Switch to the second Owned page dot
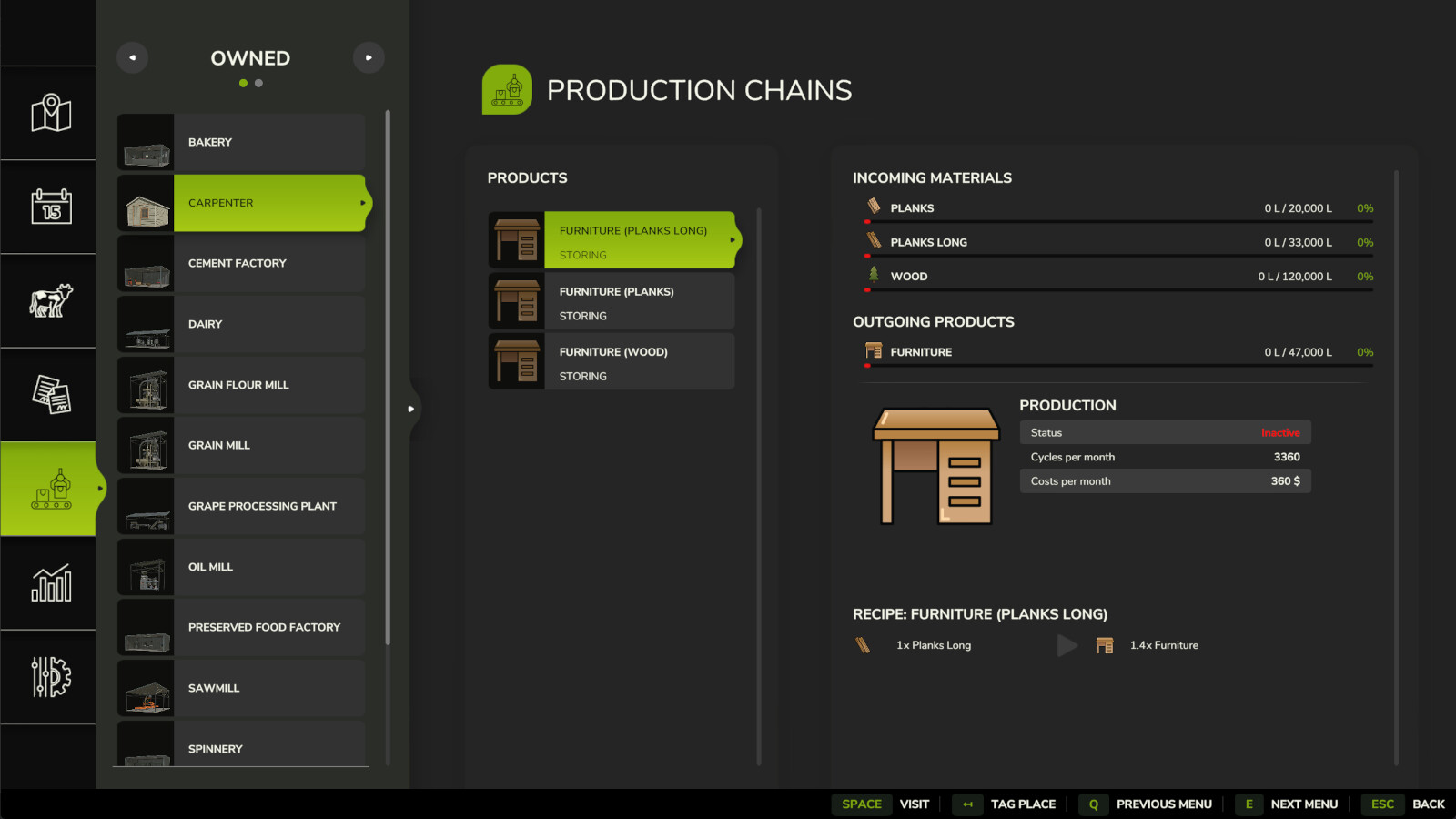This screenshot has height=819, width=1456. pos(258,83)
